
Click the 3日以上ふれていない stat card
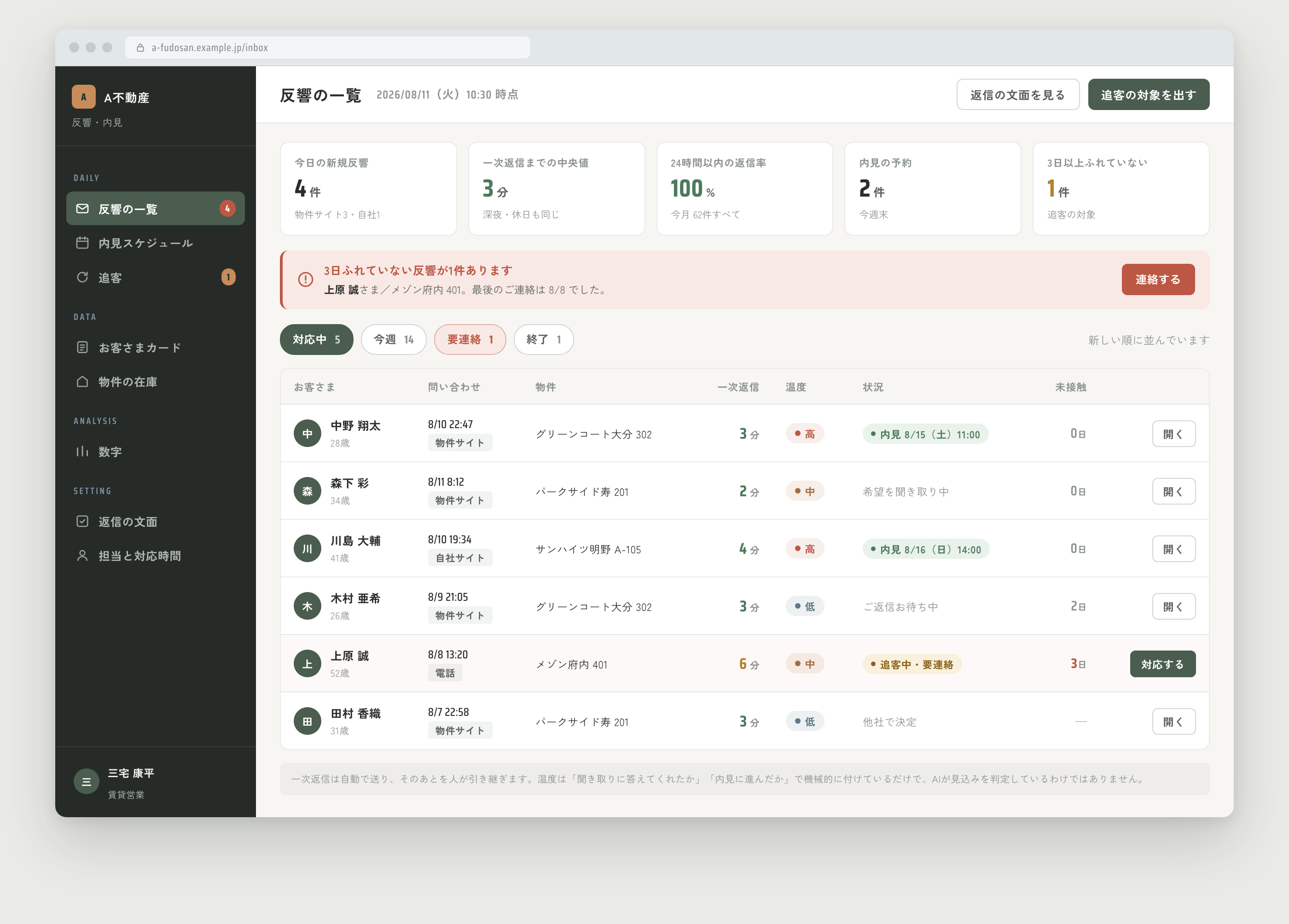tap(1121, 189)
